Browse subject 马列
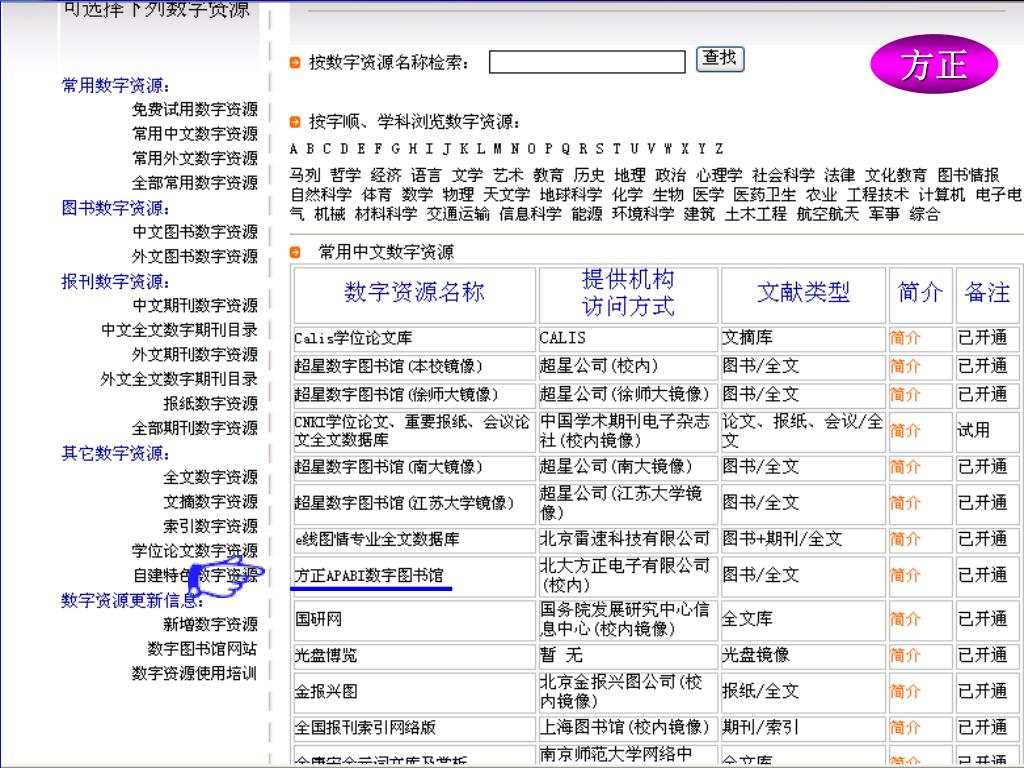This screenshot has height=768, width=1024. tap(305, 175)
